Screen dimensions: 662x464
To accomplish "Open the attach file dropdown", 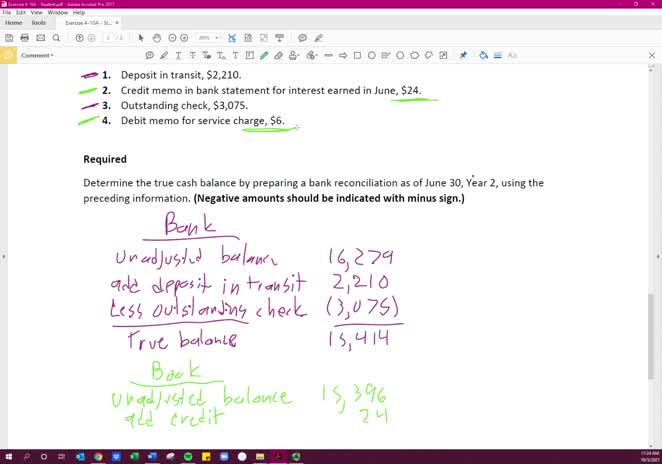I will tap(312, 55).
